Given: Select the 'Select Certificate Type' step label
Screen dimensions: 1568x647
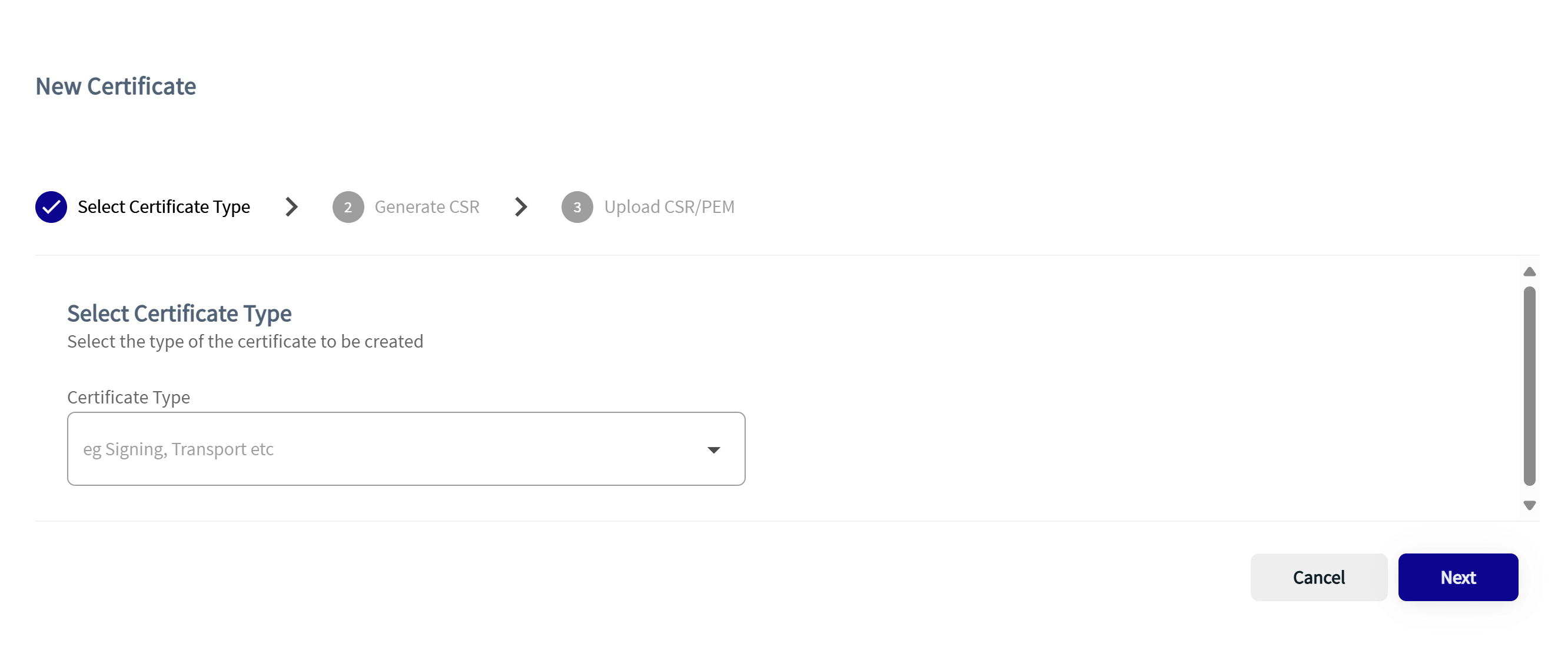Looking at the screenshot, I should point(164,207).
